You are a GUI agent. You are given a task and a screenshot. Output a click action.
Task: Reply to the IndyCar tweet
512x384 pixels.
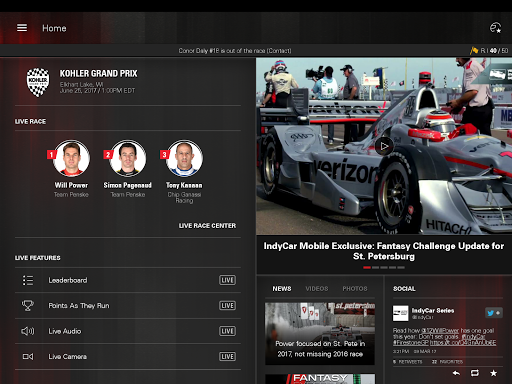(x=456, y=373)
